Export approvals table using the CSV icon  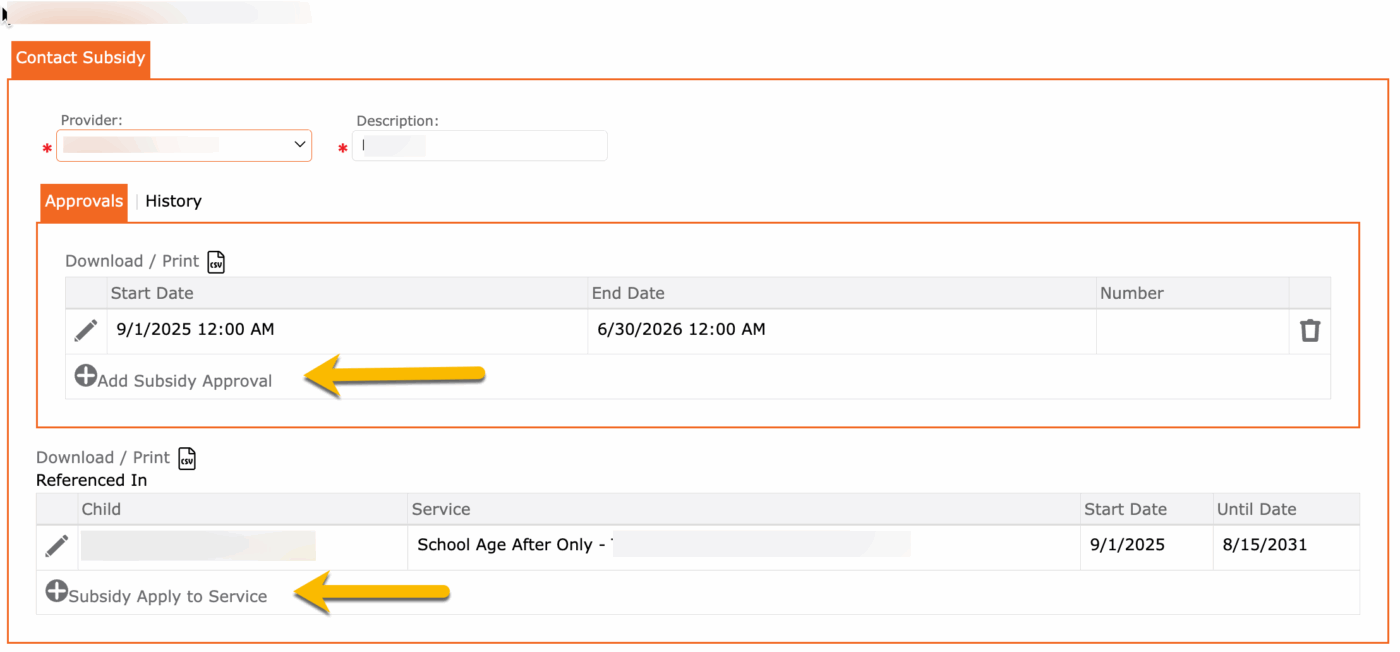point(216,262)
